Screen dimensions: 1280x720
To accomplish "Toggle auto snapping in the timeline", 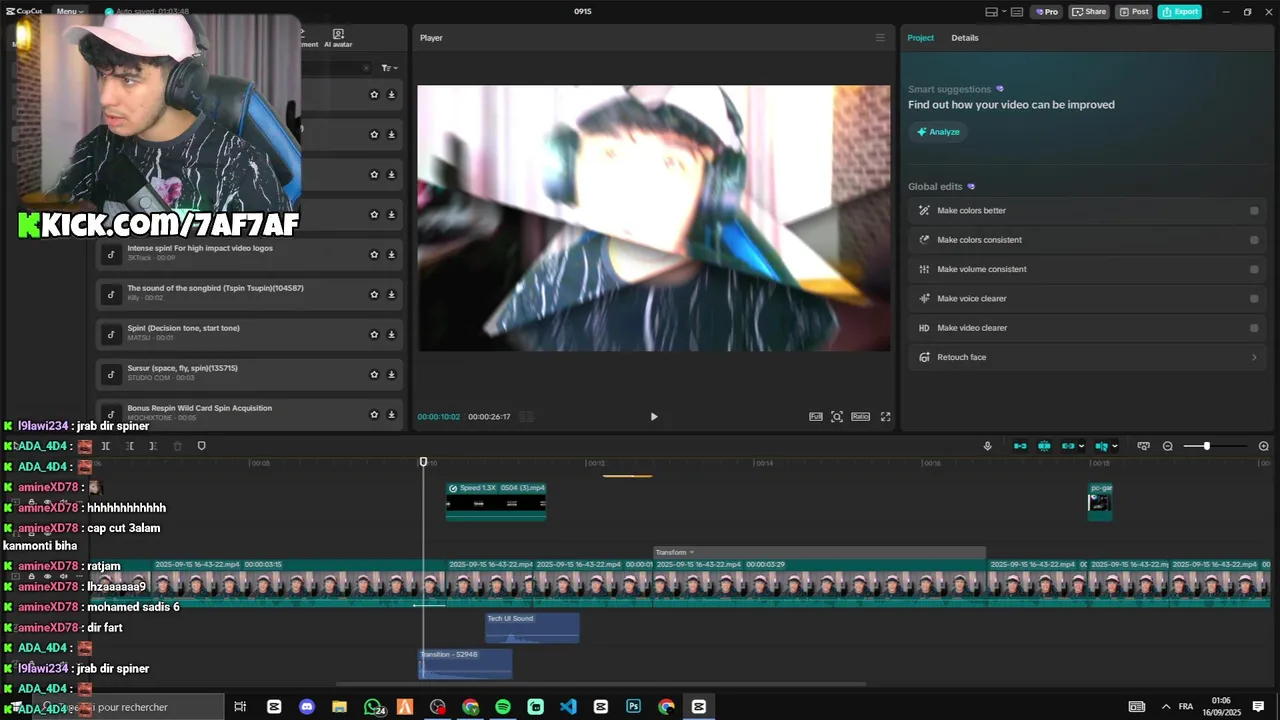I will tap(1044, 446).
